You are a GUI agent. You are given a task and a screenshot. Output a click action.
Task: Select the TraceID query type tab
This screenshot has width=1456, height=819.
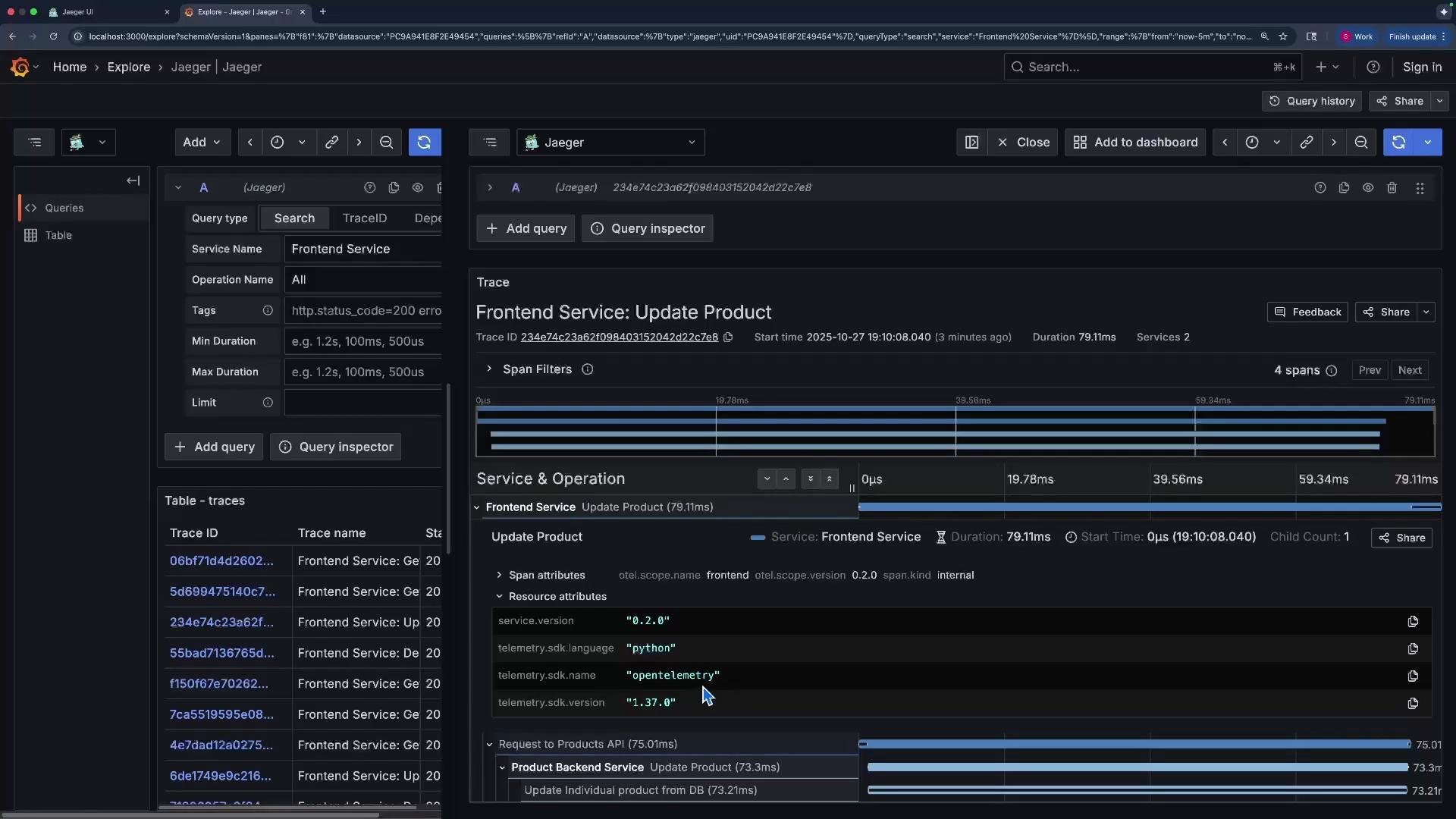[365, 218]
